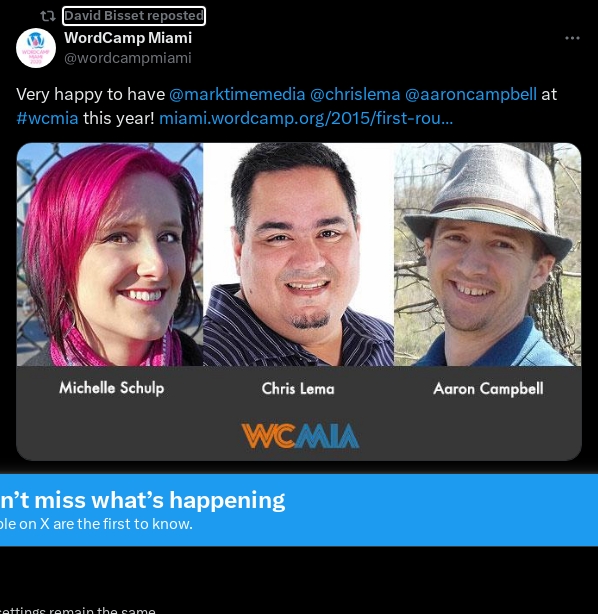Click Aaron Campbell's photo
The width and height of the screenshot is (598, 614).
click(488, 255)
